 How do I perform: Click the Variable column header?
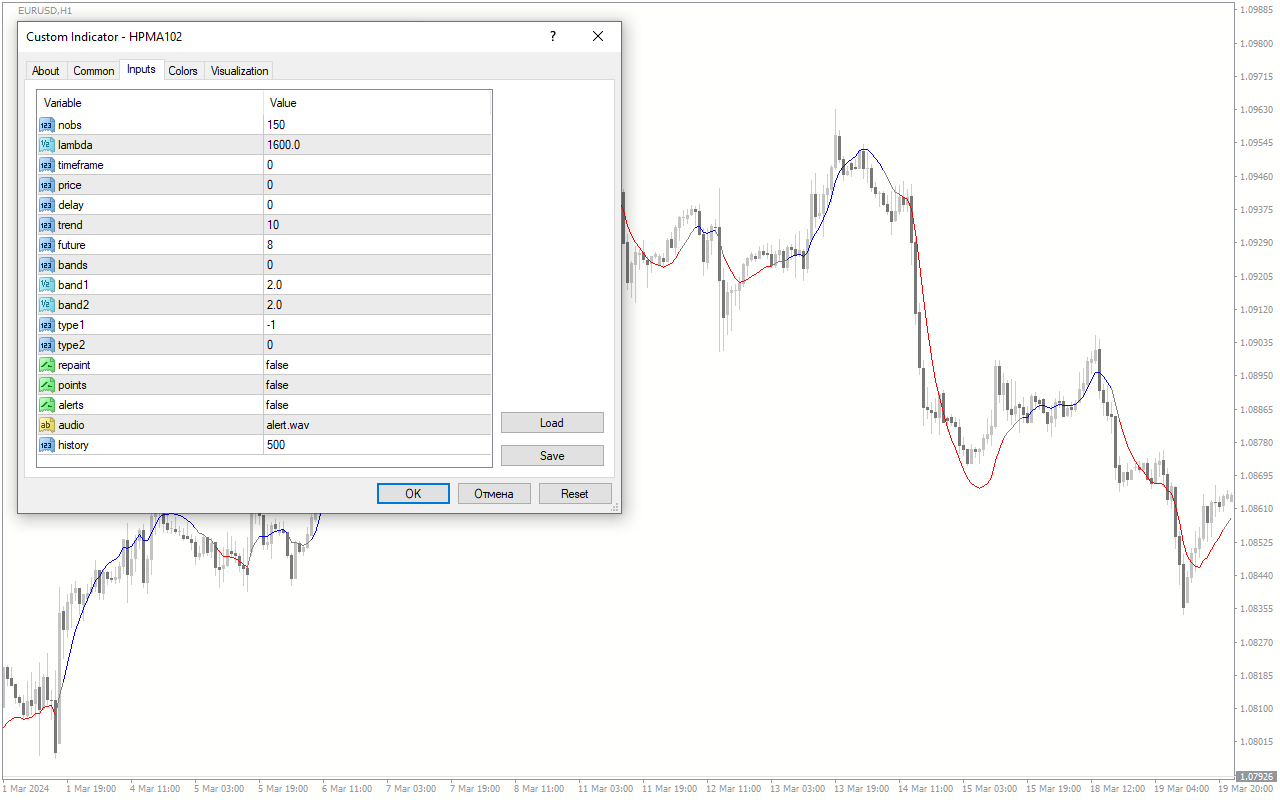150,103
